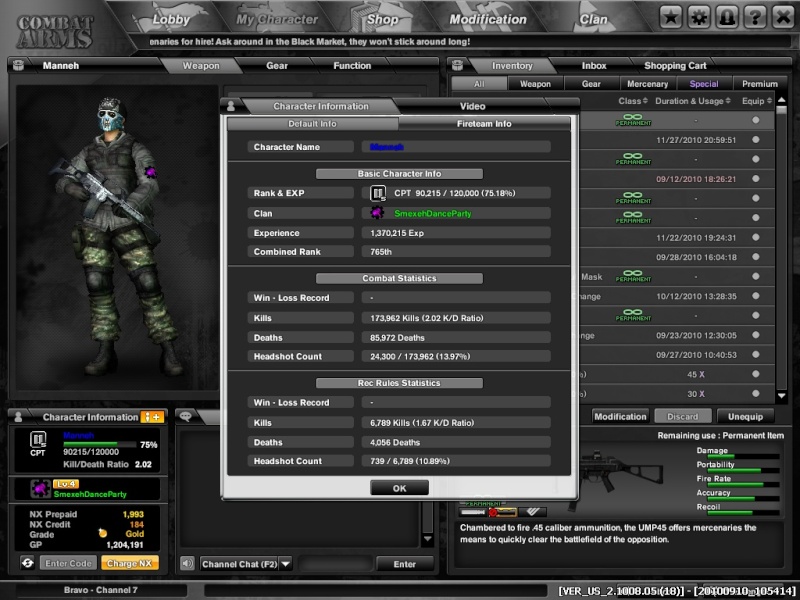Switch to the Function tab under Manneh
Screen dimensions: 800x600
point(352,65)
